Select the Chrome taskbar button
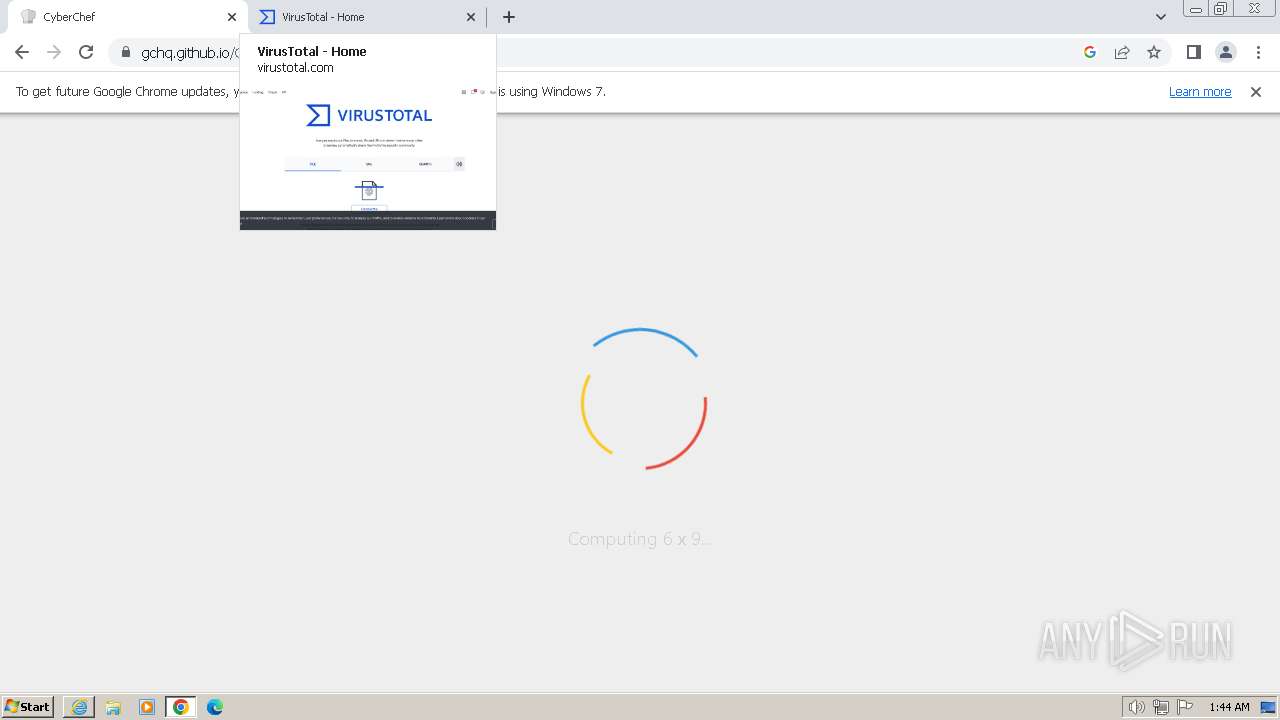1280x720 pixels. [x=181, y=707]
